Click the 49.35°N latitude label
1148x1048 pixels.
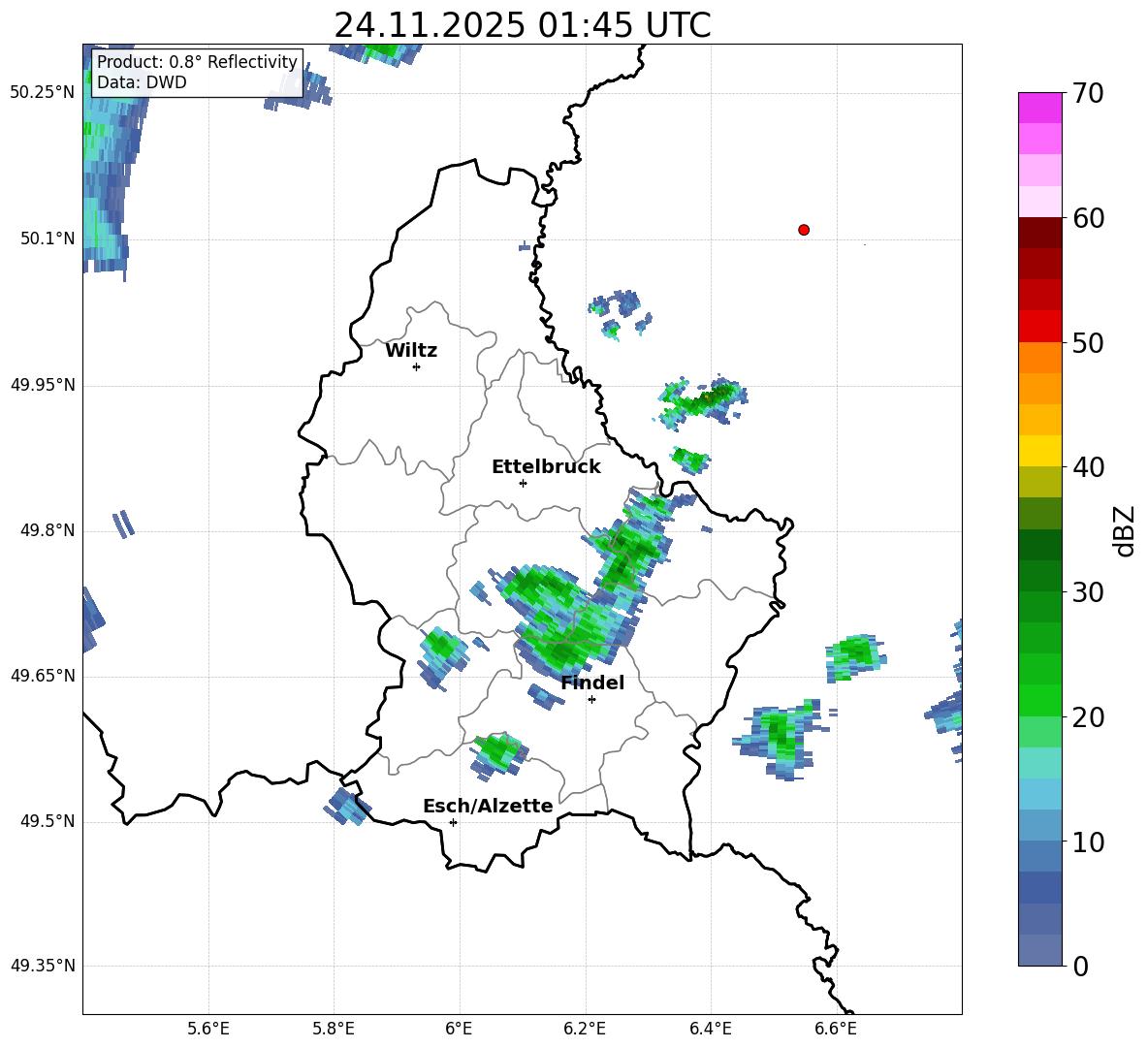43,966
